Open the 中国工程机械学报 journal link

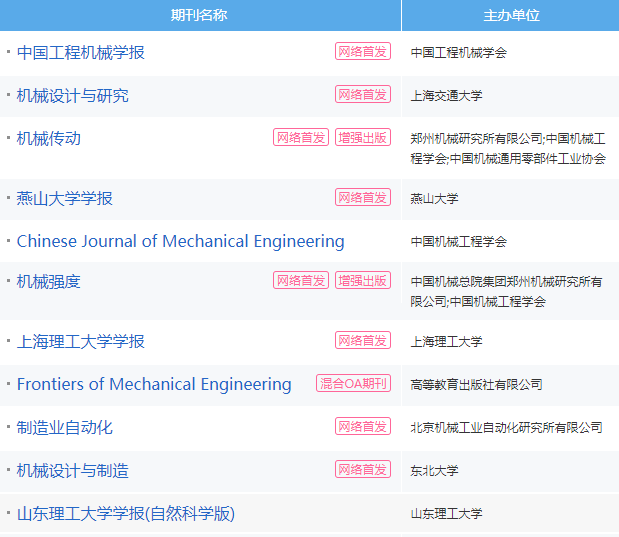[81, 53]
